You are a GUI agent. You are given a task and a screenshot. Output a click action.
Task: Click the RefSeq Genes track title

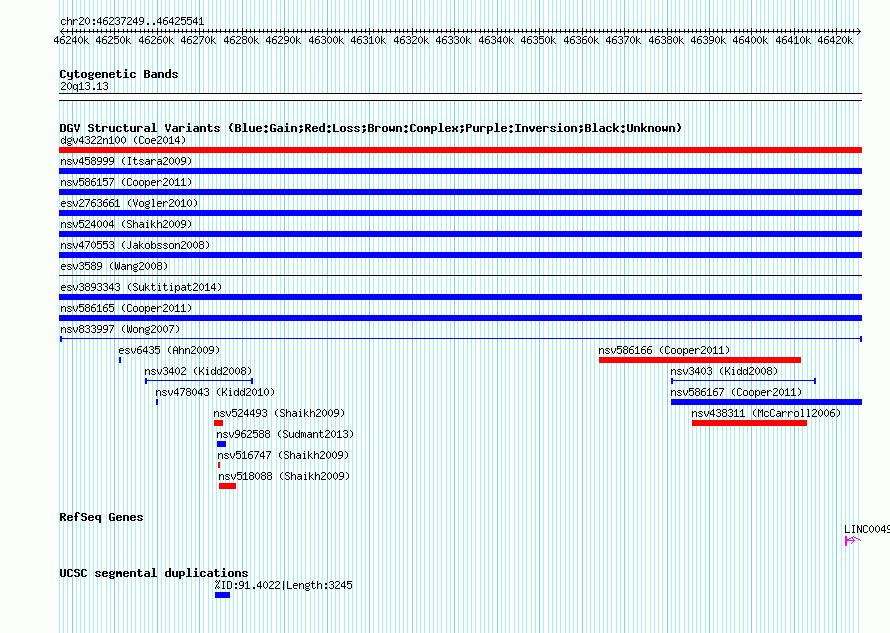click(101, 517)
